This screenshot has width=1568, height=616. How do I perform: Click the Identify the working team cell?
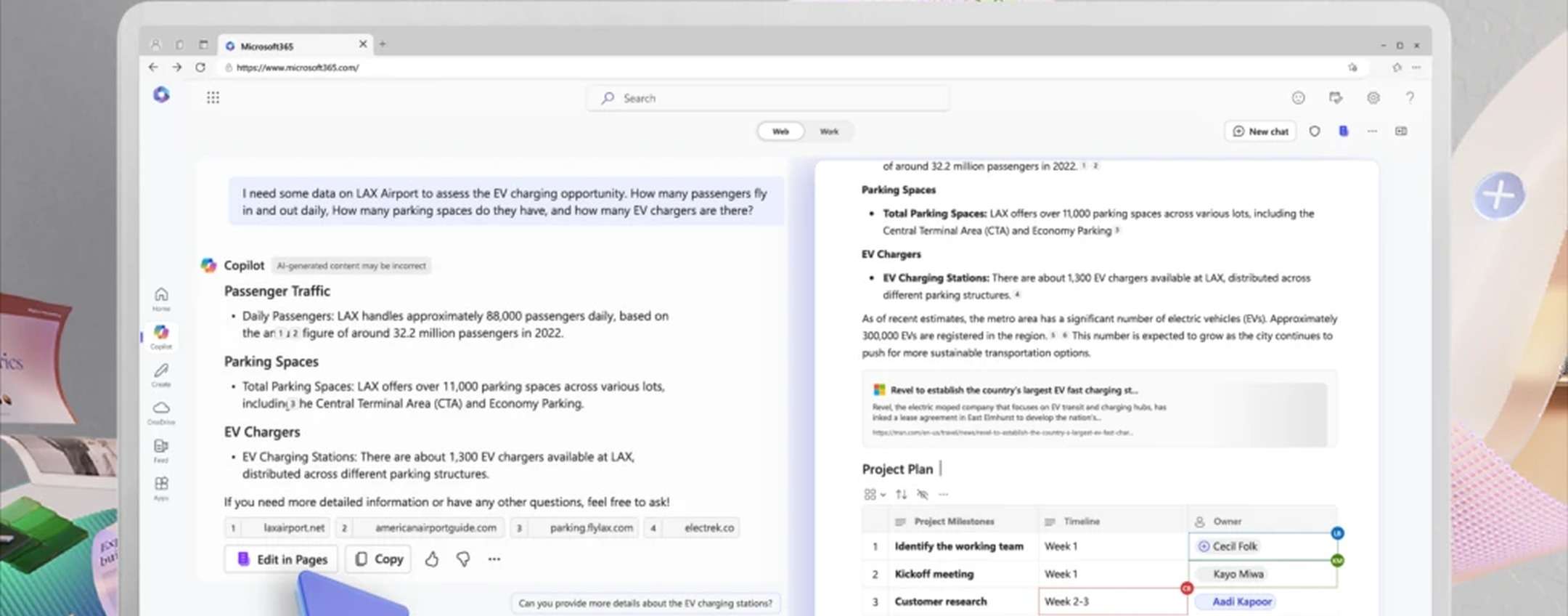pyautogui.click(x=963, y=546)
